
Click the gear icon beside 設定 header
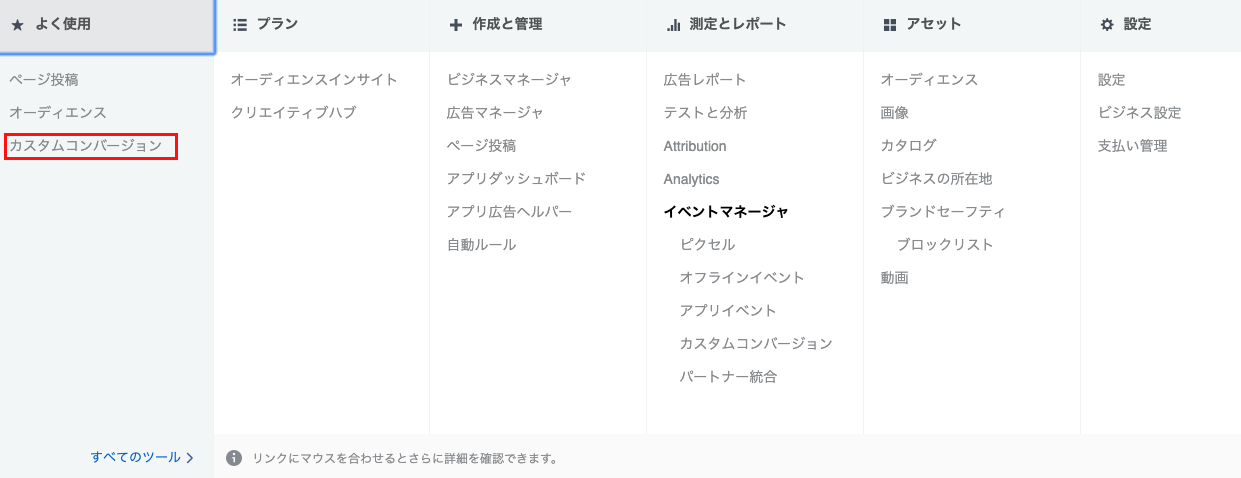pyautogui.click(x=1107, y=25)
